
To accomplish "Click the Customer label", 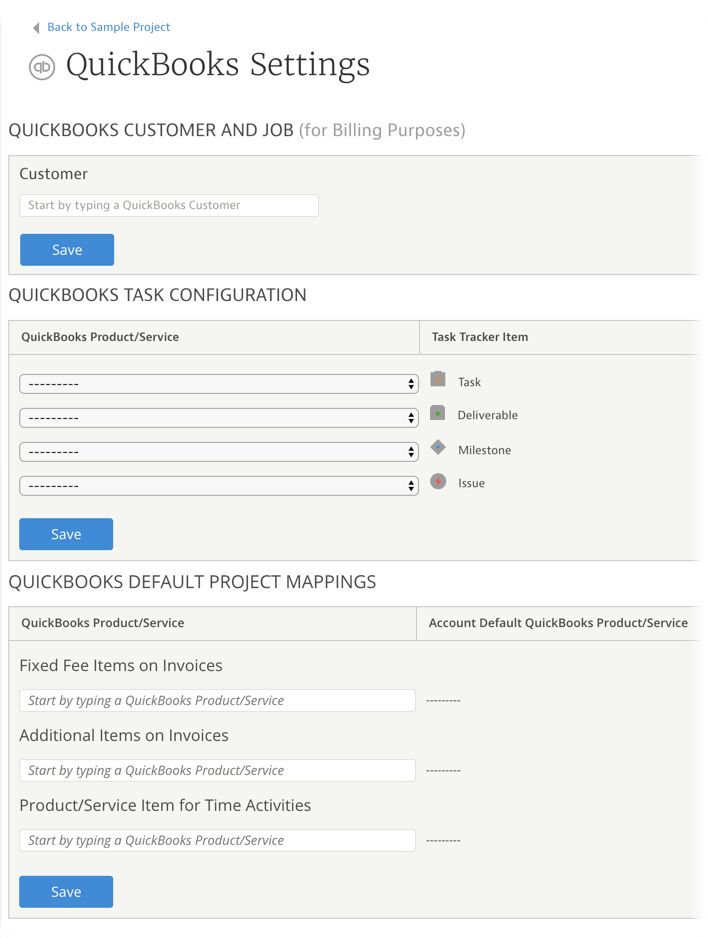I will (53, 174).
